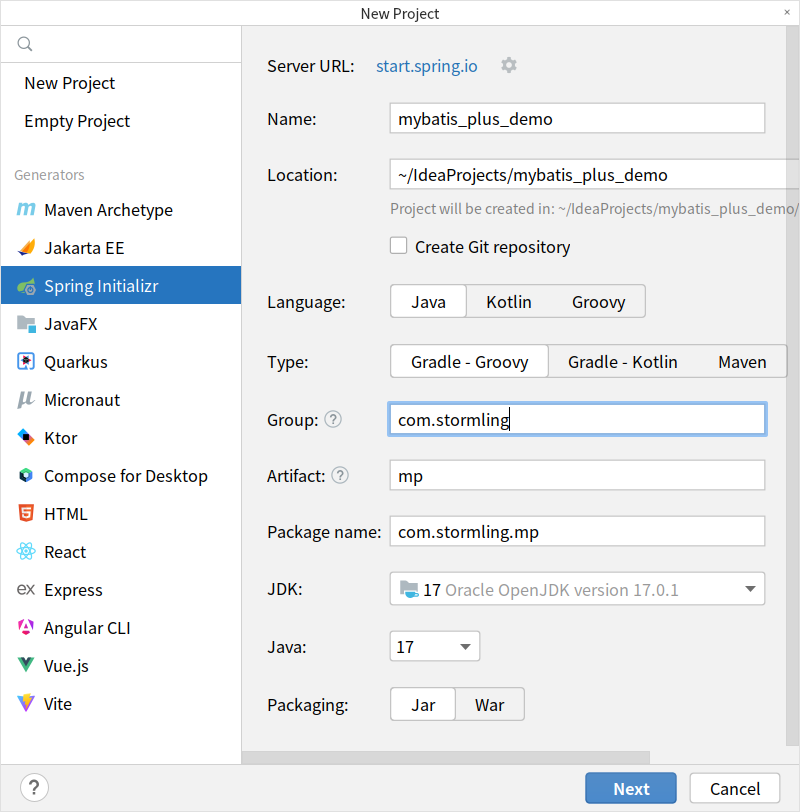Click the generator search field

121,44
